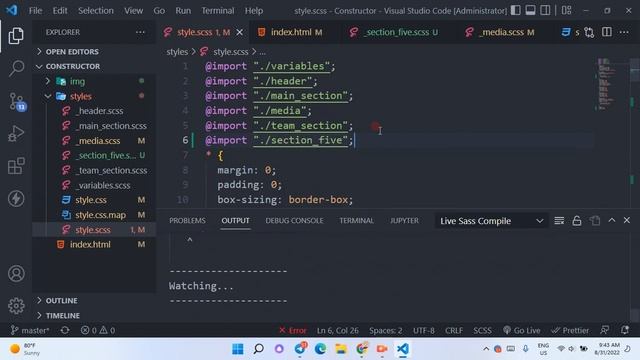Open the Explorer view in activity bar

tap(16, 36)
